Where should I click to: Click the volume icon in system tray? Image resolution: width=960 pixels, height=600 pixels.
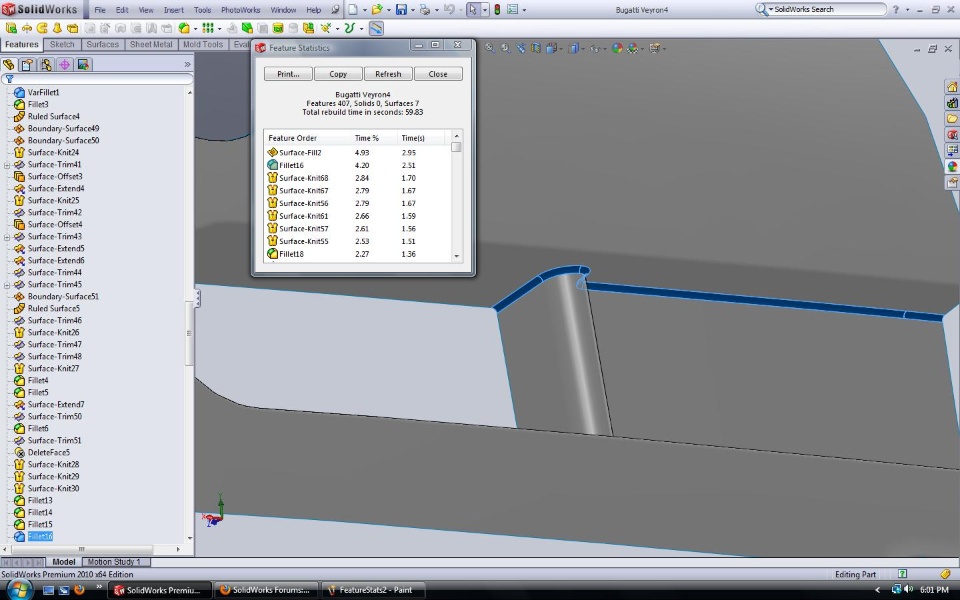tap(909, 590)
